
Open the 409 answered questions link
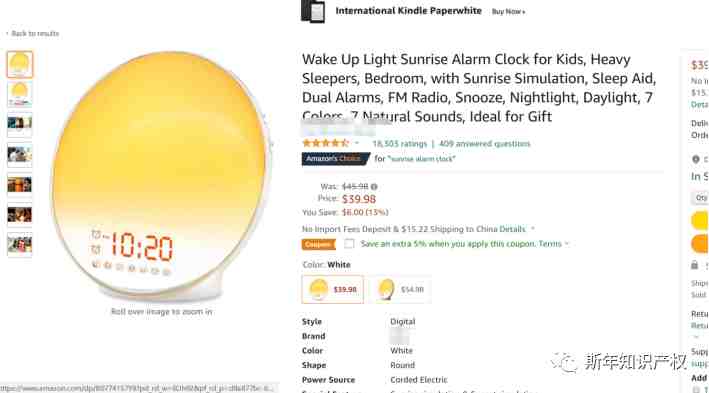point(485,144)
